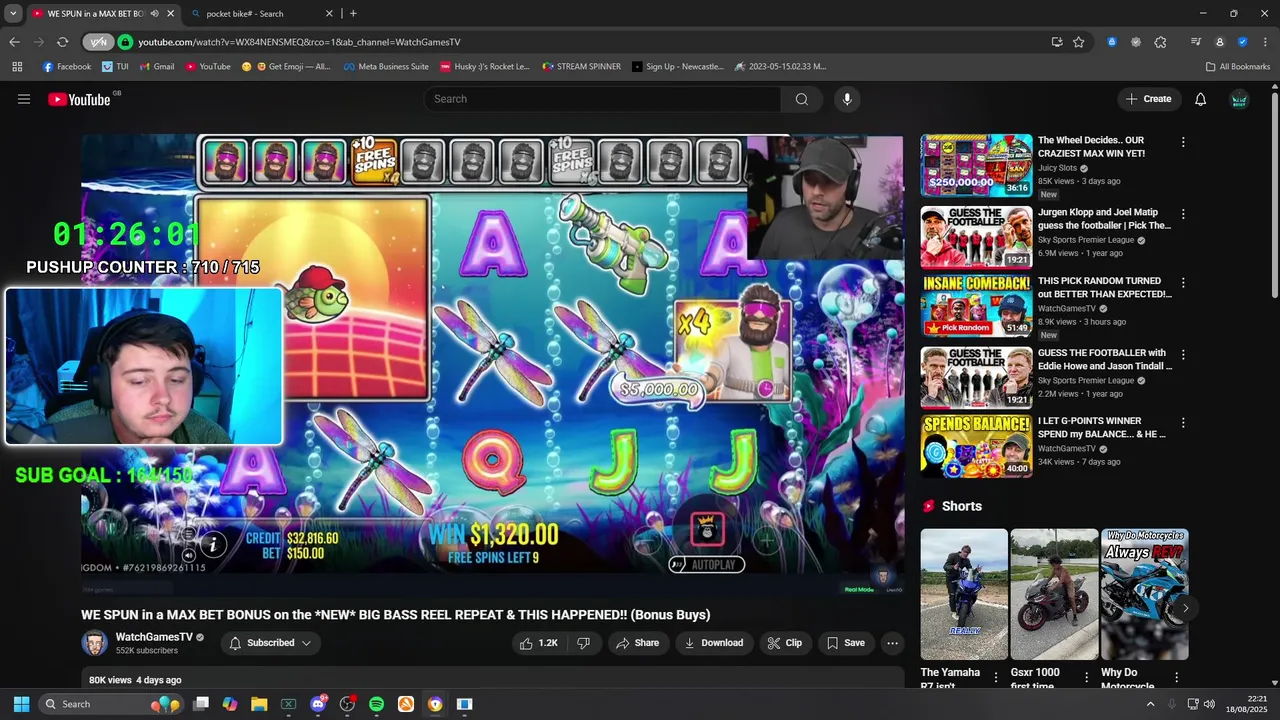This screenshot has width=1280, height=720.
Task: Share the video
Action: [x=637, y=643]
